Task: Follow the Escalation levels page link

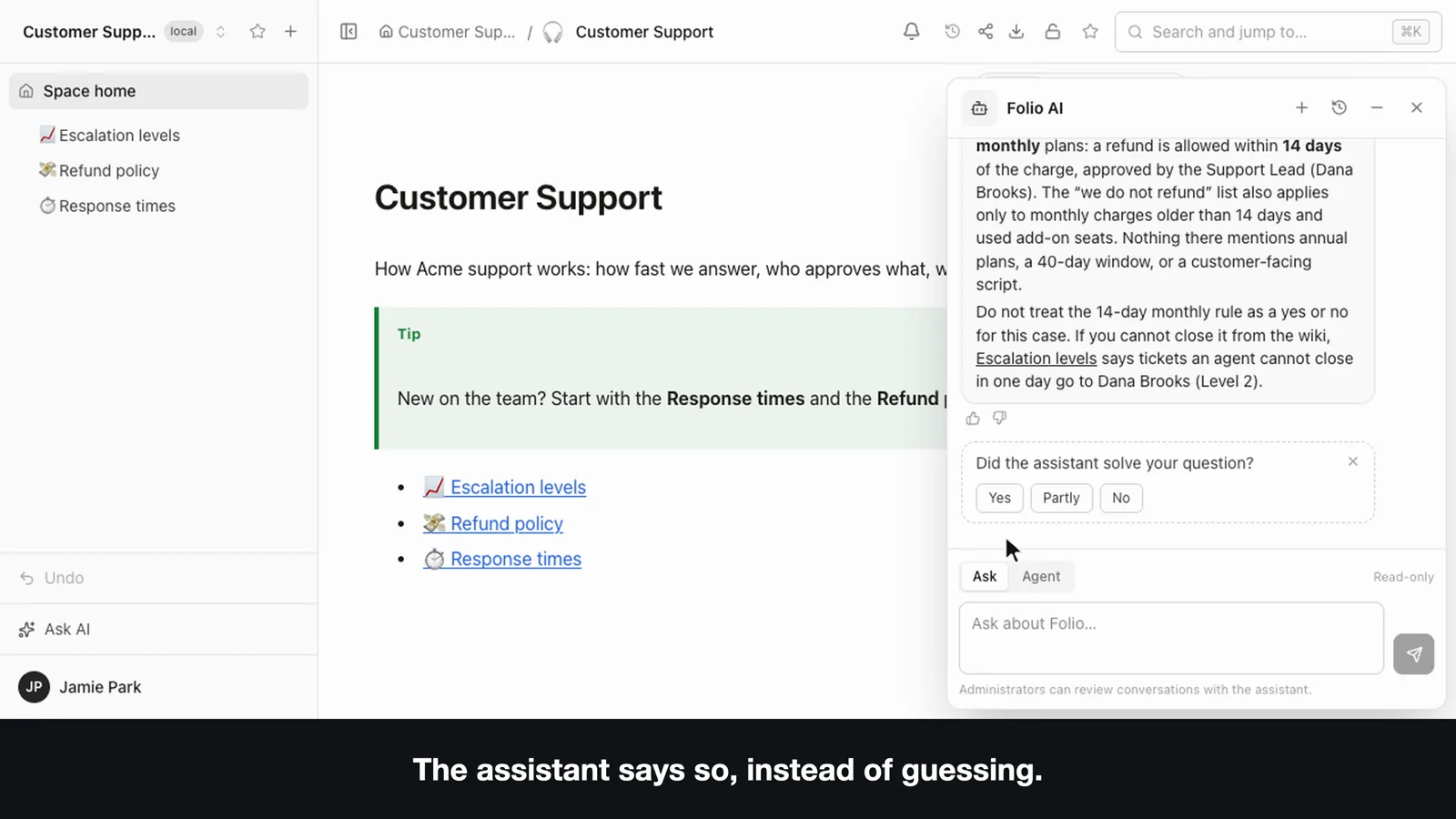Action: pyautogui.click(x=505, y=487)
